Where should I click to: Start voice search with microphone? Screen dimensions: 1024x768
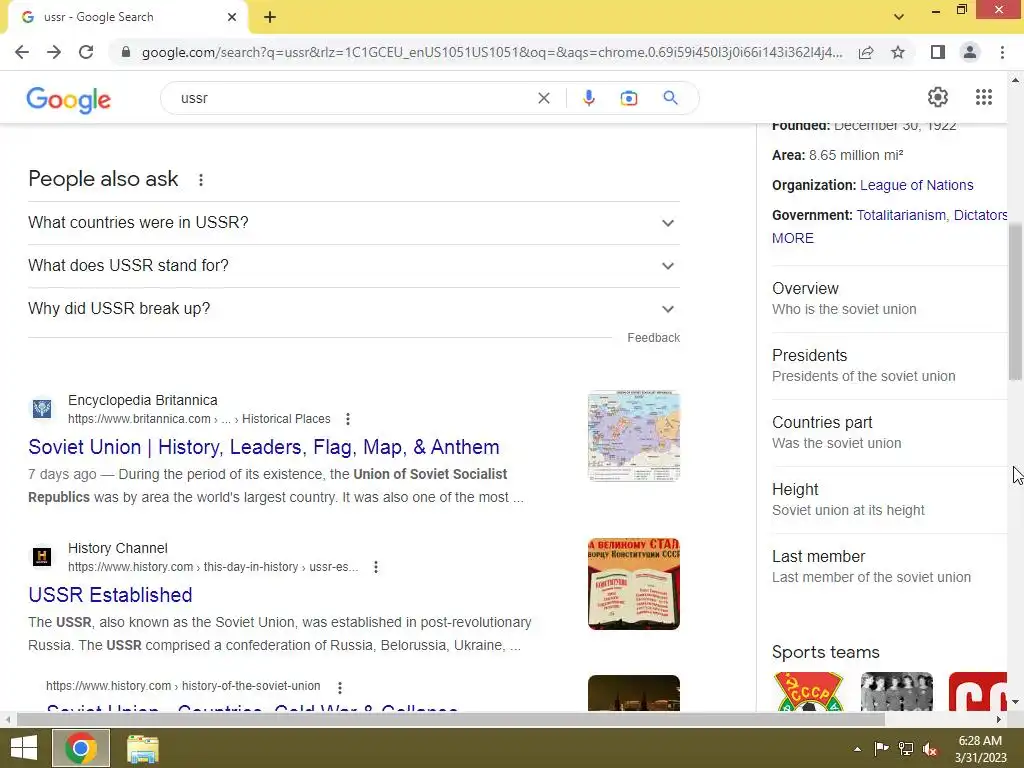(588, 98)
